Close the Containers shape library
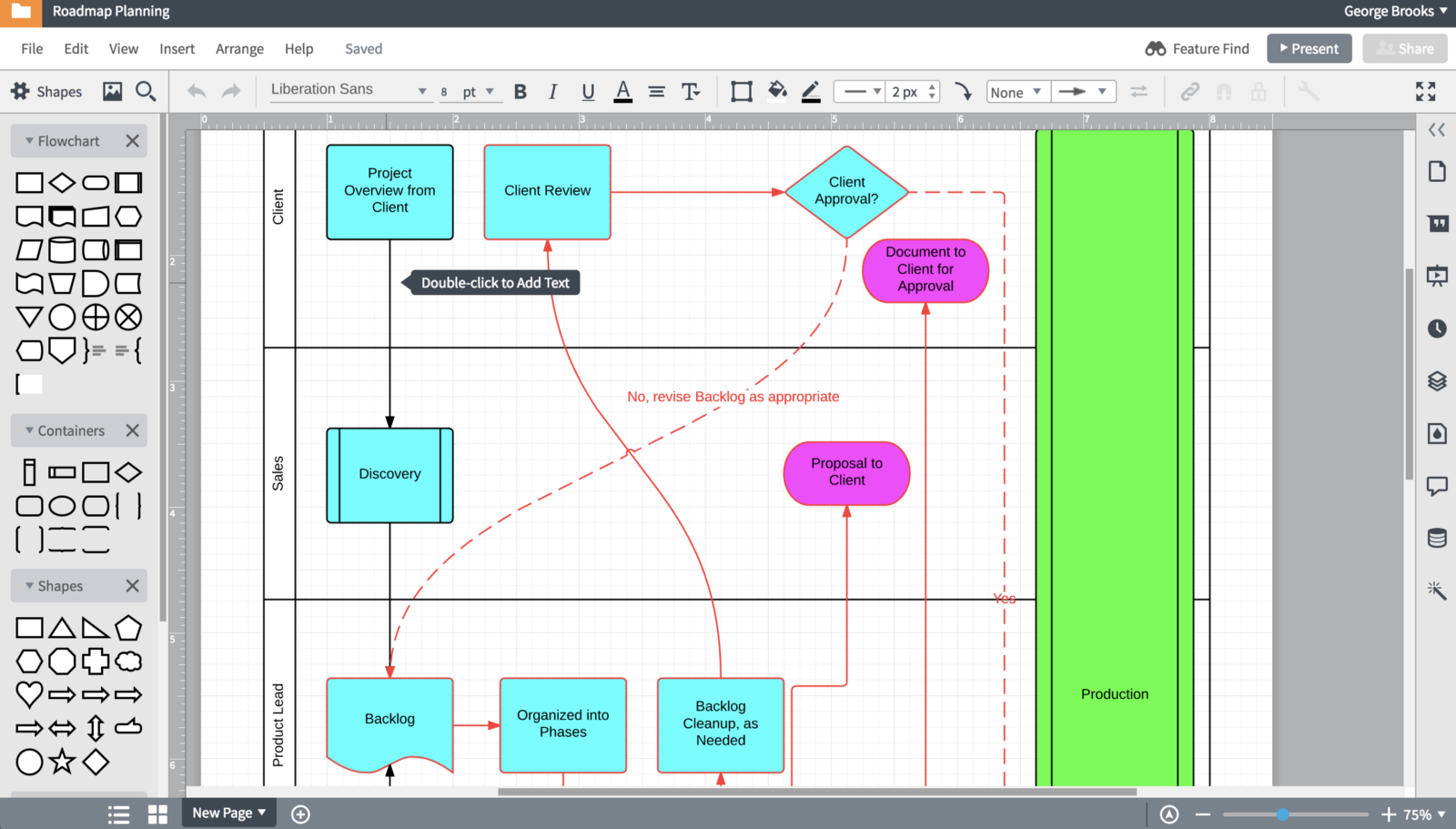Screen dimensions: 1456x829 [x=133, y=430]
